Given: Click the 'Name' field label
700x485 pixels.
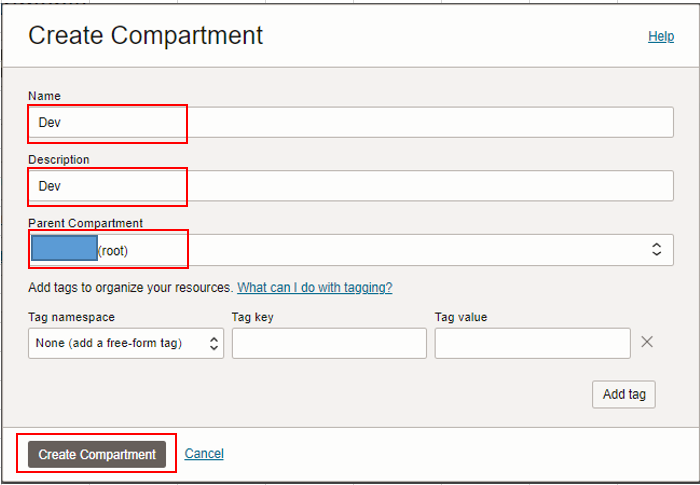Looking at the screenshot, I should pos(45,96).
